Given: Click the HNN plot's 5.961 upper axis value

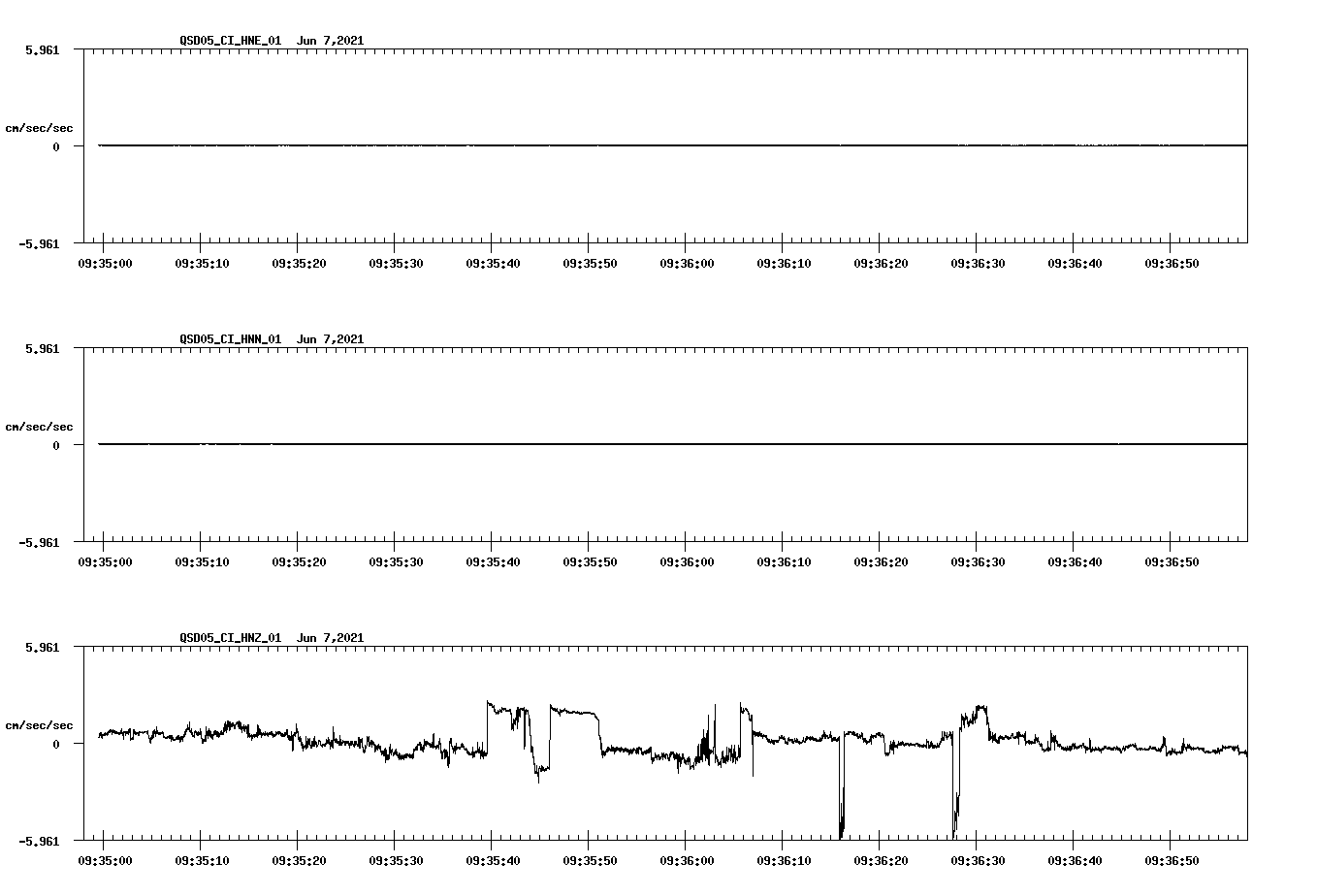Looking at the screenshot, I should [x=43, y=348].
